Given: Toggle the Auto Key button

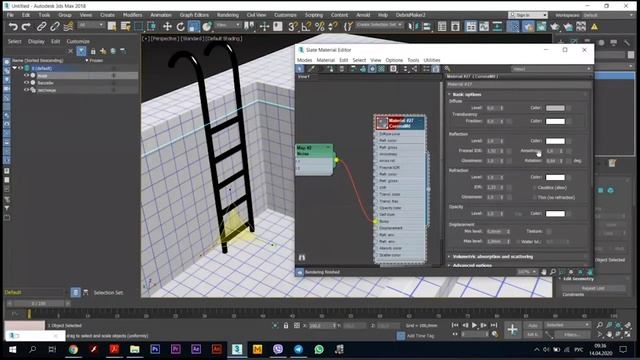Looking at the screenshot, I should tap(533, 325).
